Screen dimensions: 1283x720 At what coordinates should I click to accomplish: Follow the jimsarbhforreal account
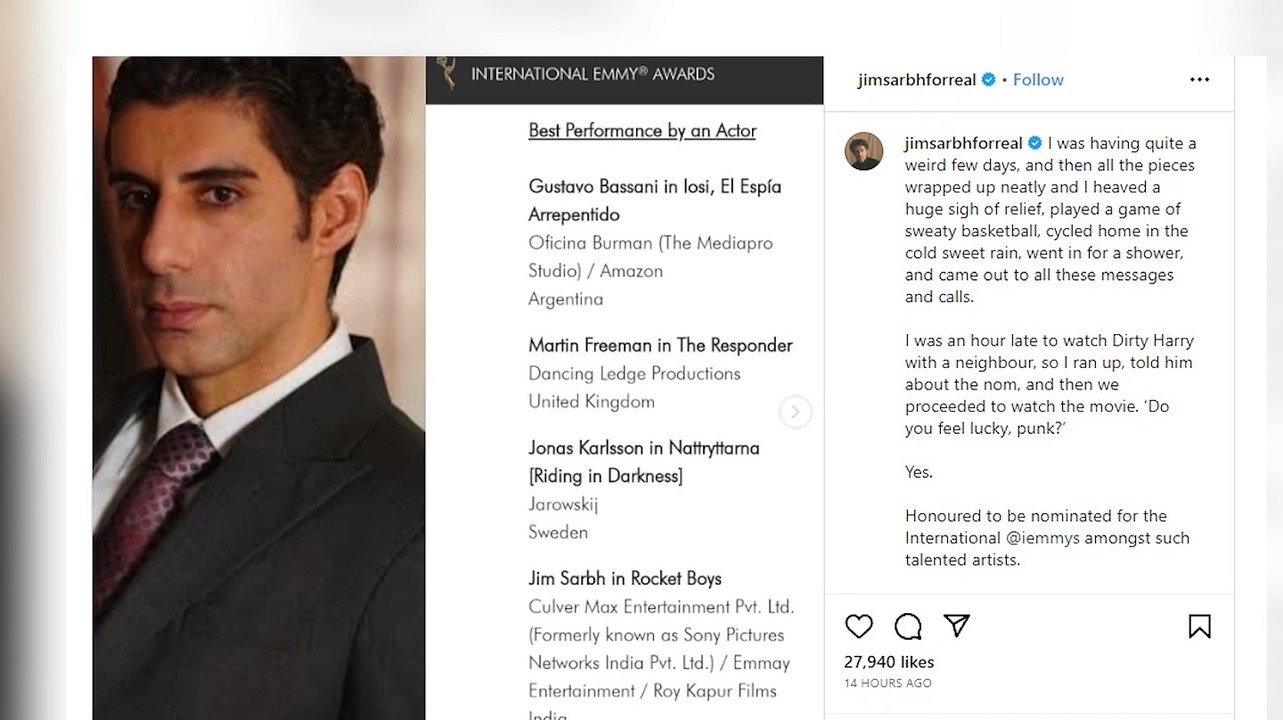tap(1038, 80)
